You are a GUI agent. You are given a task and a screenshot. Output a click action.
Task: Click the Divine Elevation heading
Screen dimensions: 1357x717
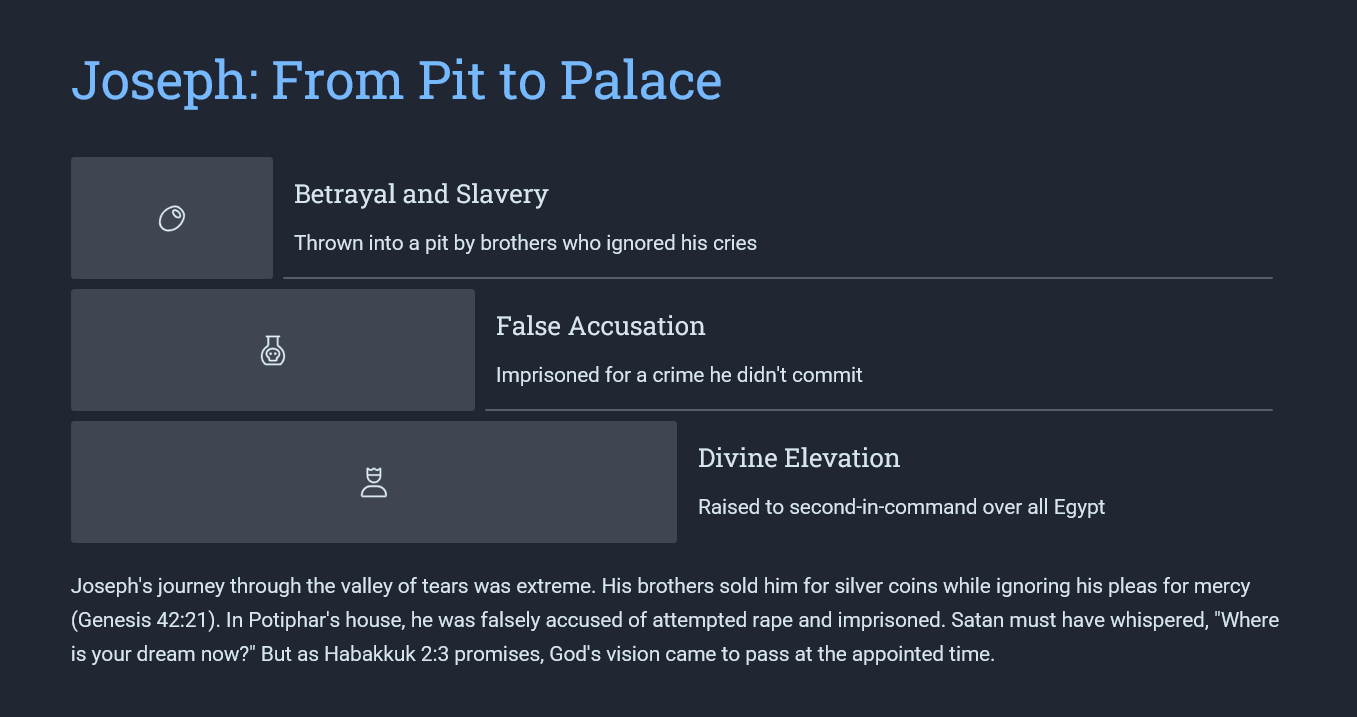pyautogui.click(x=799, y=458)
